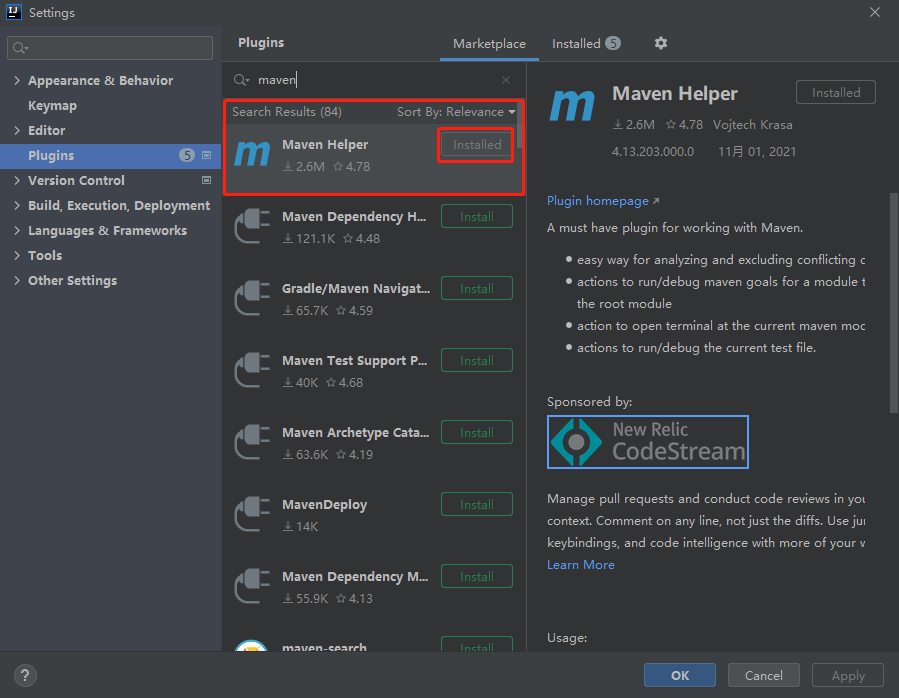Click the Vojtech Krasa vendor name
Image resolution: width=899 pixels, height=698 pixels.
[752, 124]
